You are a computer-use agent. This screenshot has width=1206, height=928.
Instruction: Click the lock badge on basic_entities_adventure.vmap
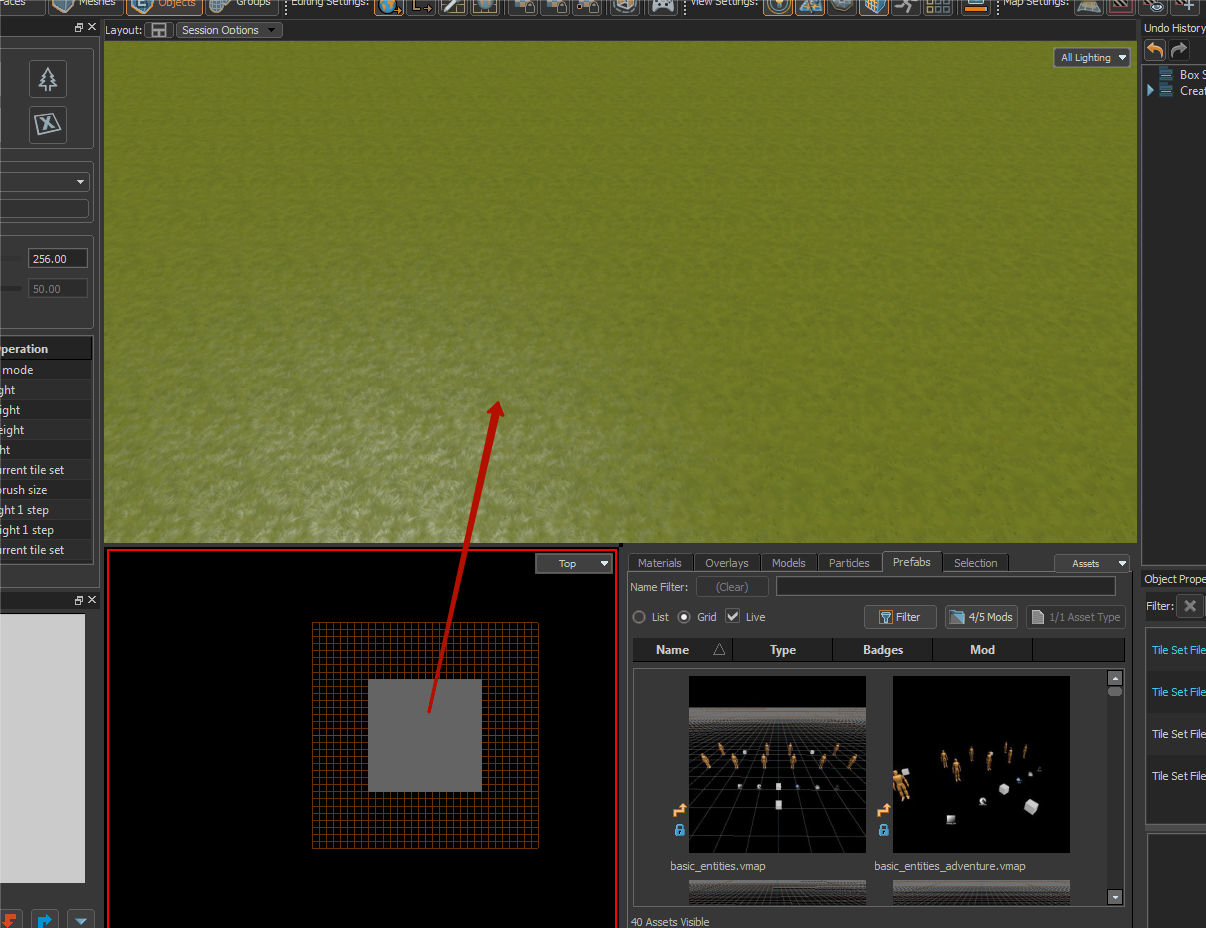click(884, 830)
